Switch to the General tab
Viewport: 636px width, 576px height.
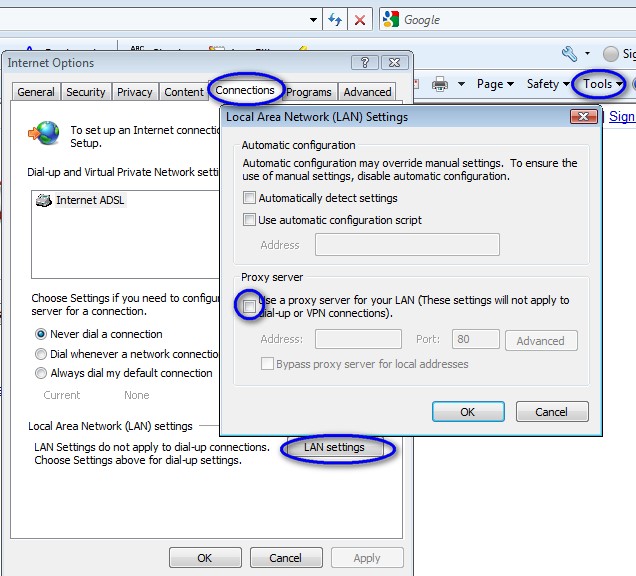click(36, 92)
